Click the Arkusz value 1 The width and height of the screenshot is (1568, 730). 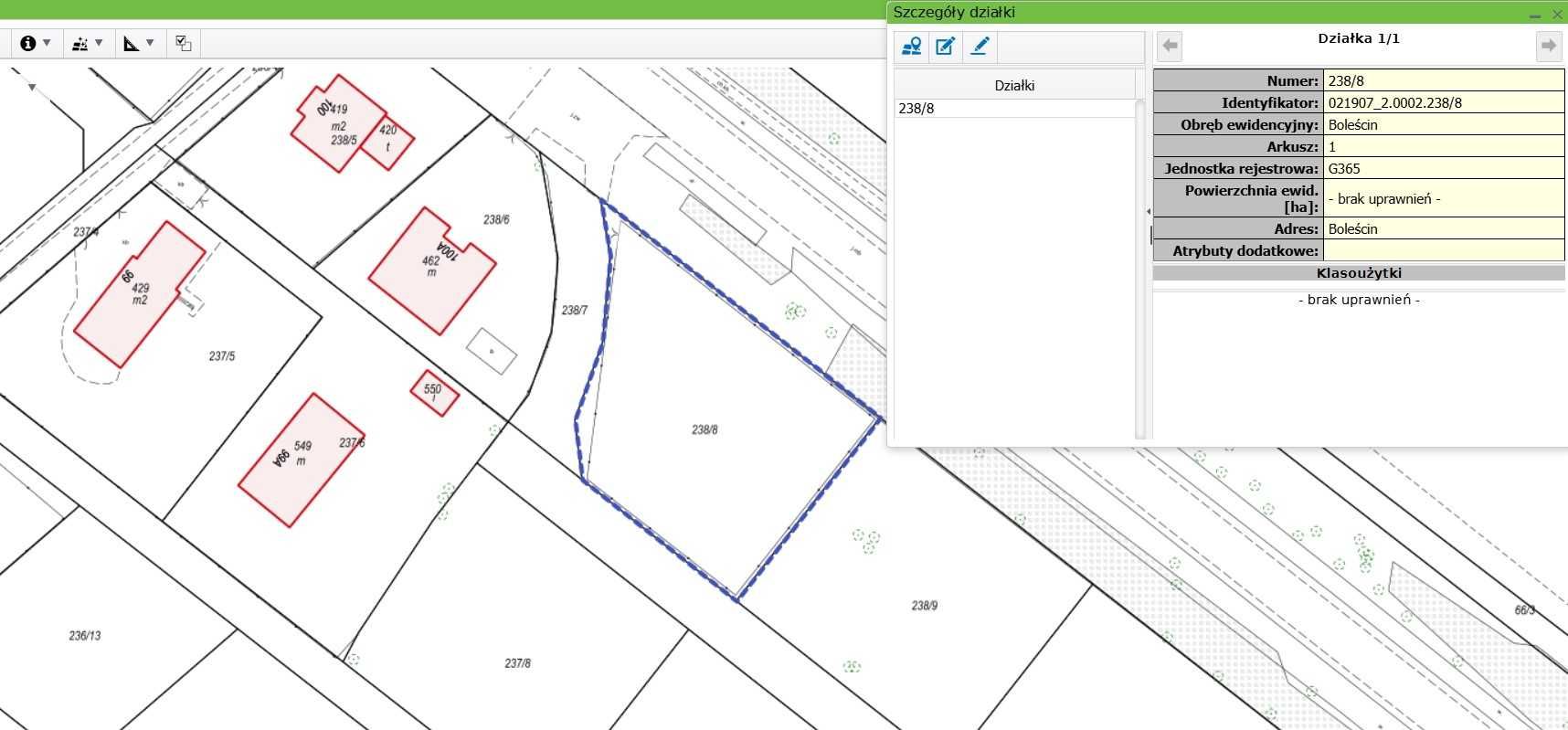pos(1444,146)
